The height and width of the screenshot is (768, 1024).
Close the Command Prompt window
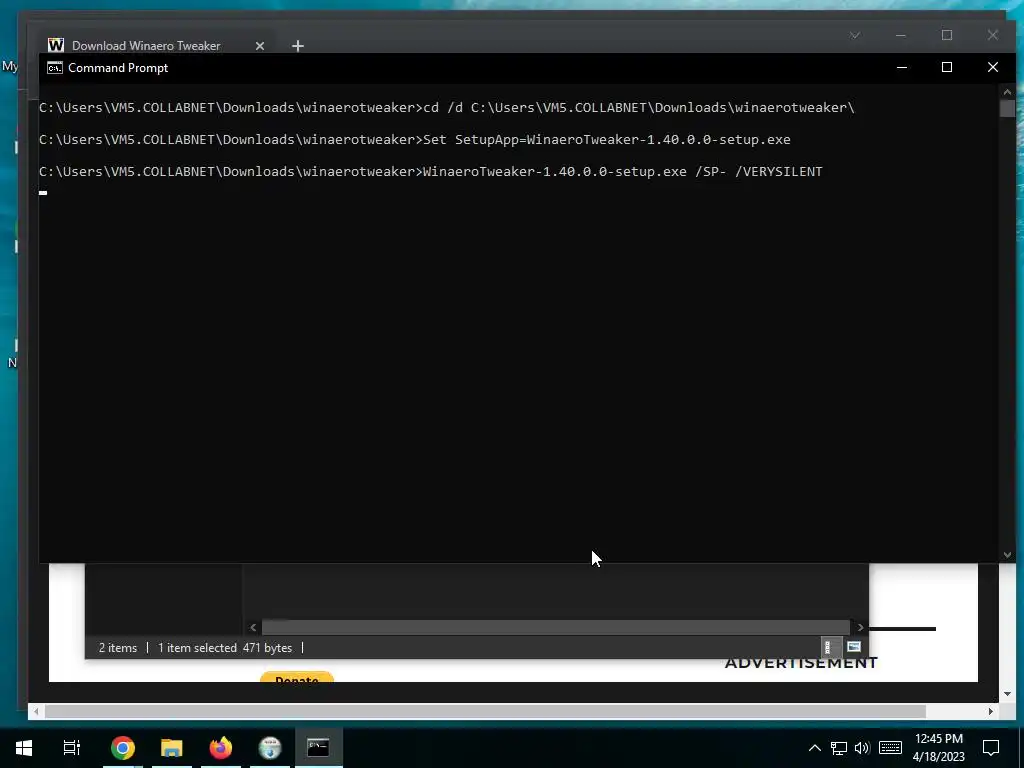point(993,67)
